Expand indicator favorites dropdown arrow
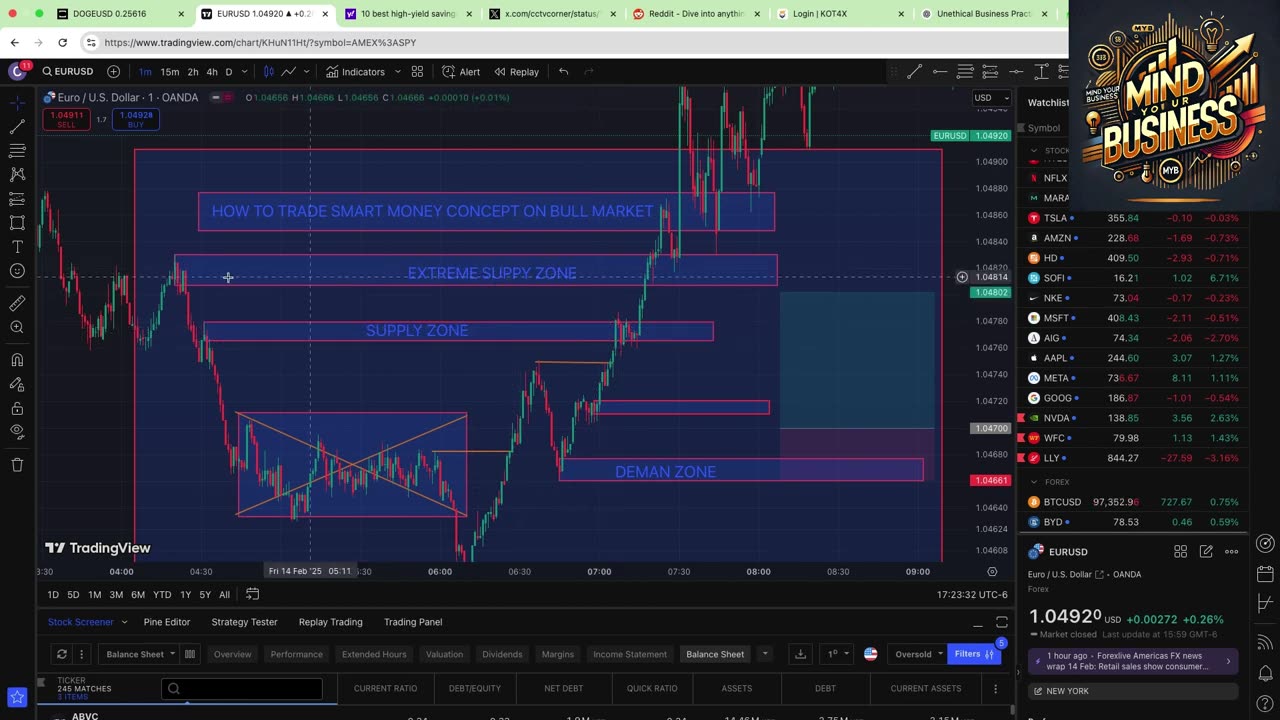 tap(397, 72)
